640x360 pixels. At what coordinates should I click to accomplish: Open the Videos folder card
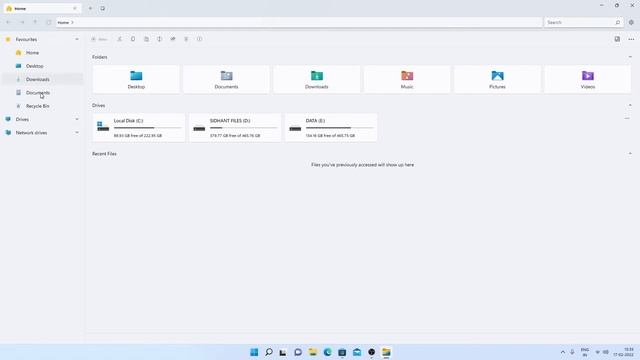[x=588, y=80]
